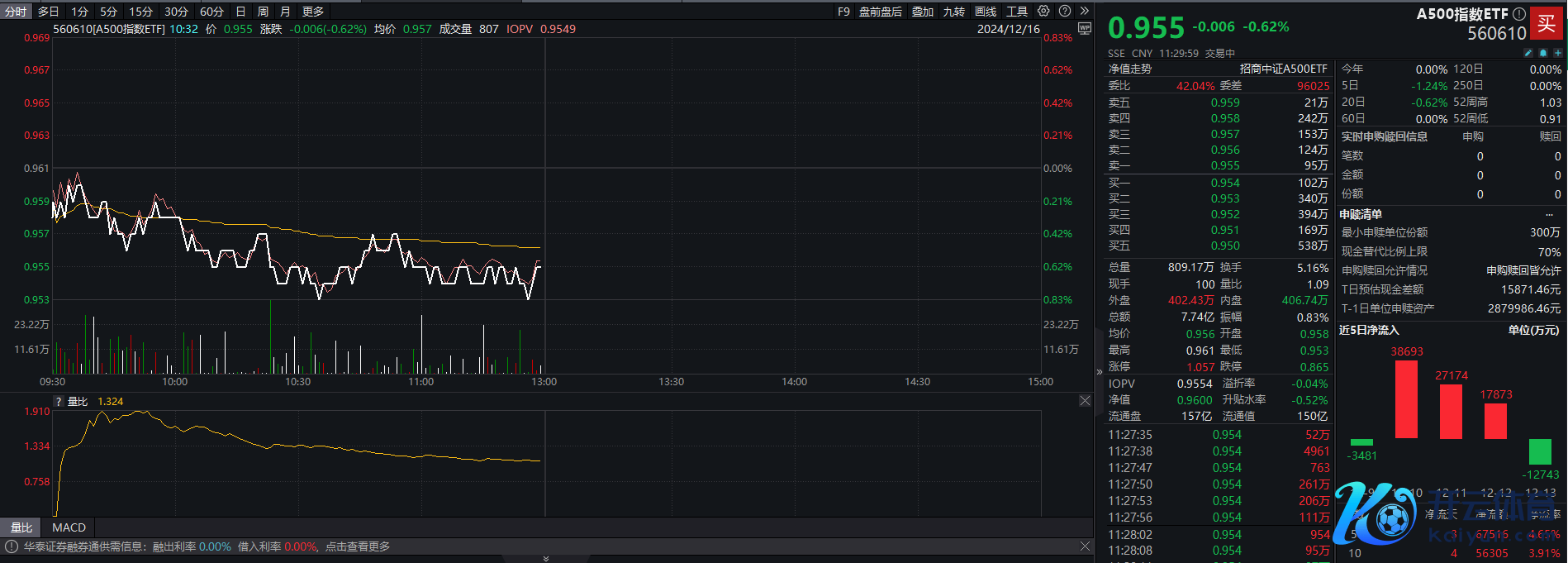The image size is (1568, 563).
Task: Click the question mark next to 量比
Action: pos(59,402)
